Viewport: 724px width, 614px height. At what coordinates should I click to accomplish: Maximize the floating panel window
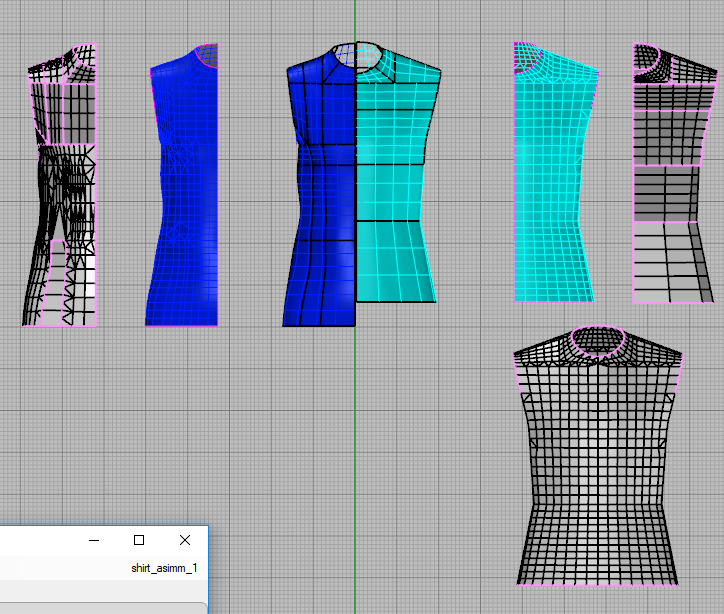139,540
